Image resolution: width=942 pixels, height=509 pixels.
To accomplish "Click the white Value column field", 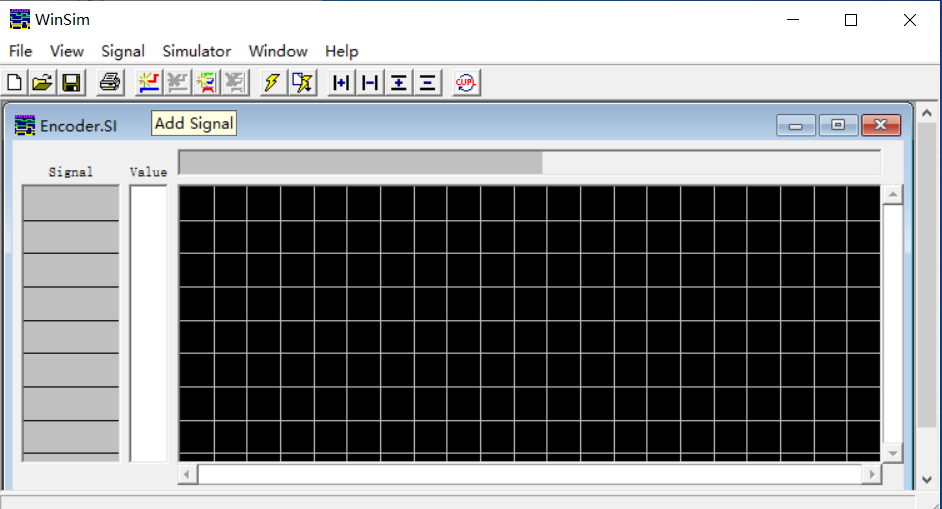I will click(148, 323).
